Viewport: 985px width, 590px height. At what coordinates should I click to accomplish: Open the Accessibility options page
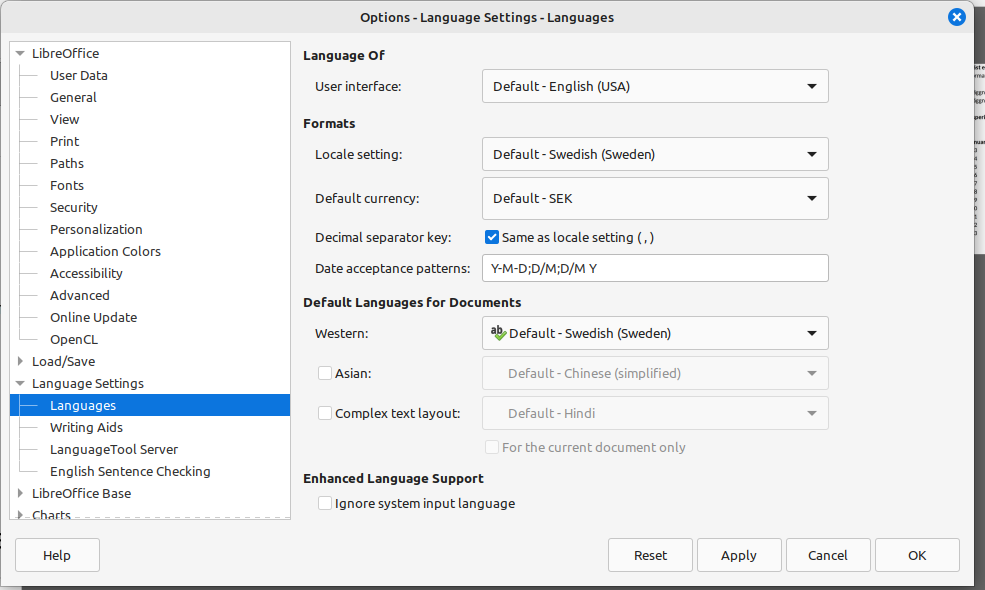click(x=86, y=273)
